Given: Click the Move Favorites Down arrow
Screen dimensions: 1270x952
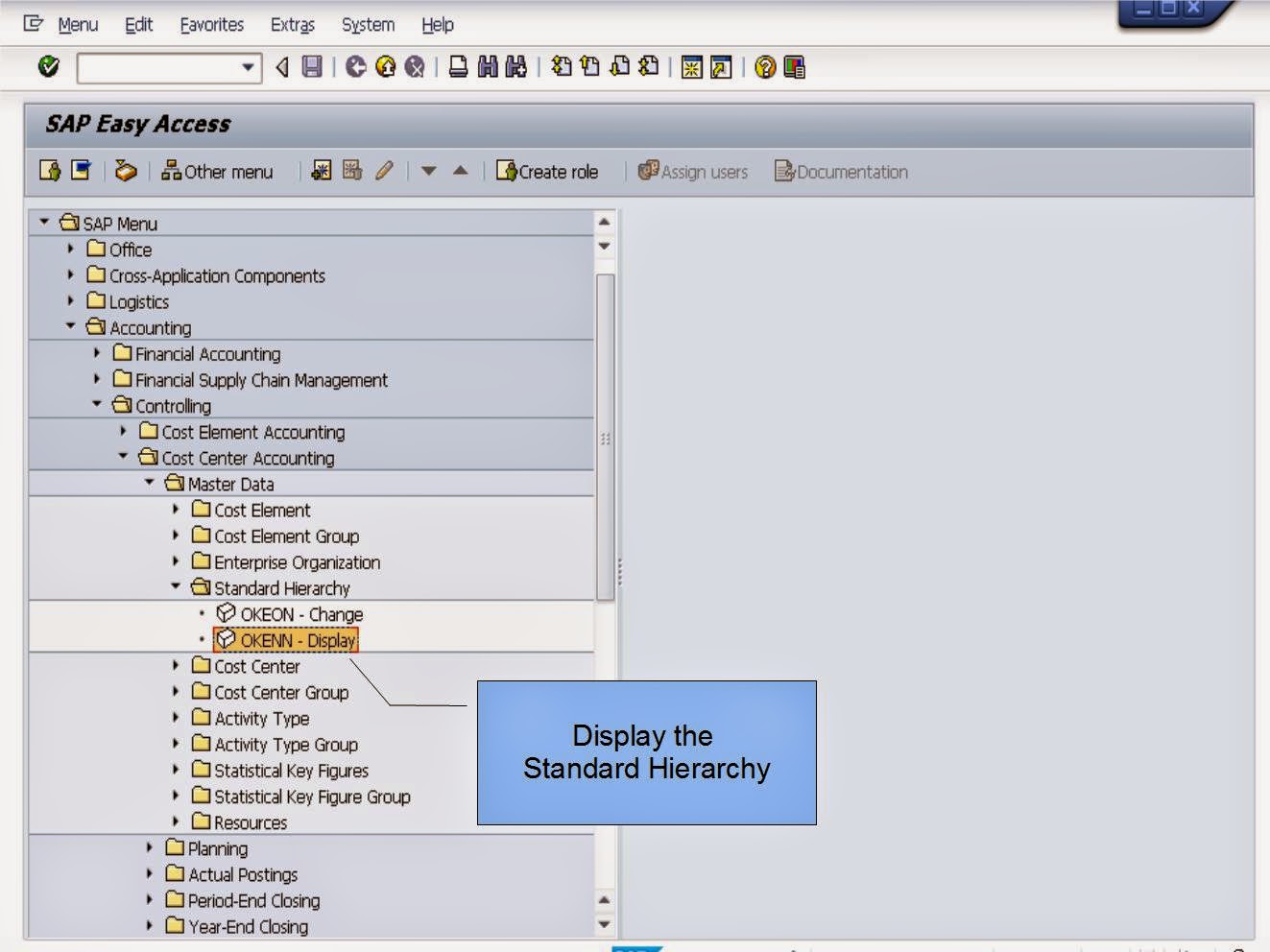Looking at the screenshot, I should point(429,171).
